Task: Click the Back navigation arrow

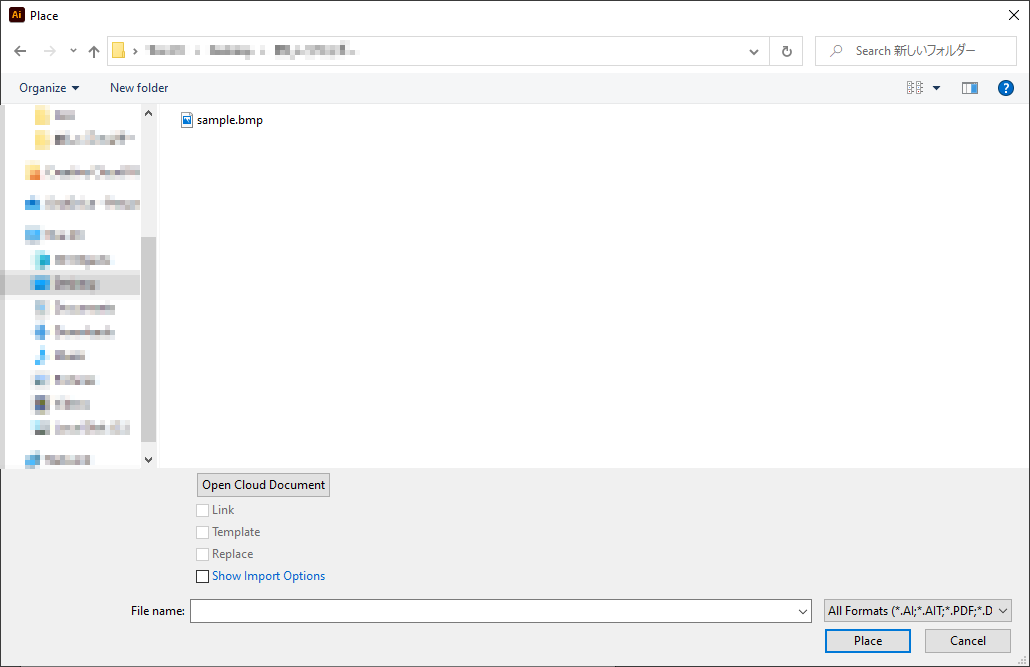Action: point(20,51)
